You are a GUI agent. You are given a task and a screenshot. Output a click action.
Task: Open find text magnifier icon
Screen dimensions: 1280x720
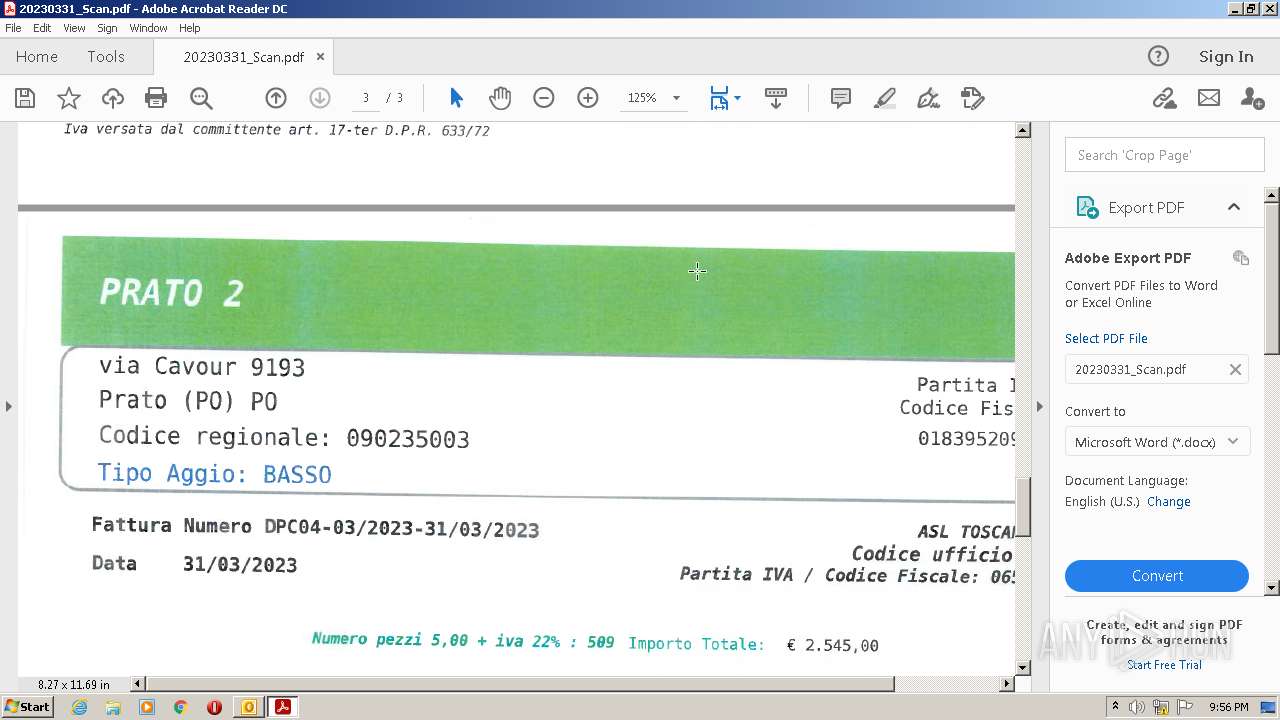click(201, 98)
